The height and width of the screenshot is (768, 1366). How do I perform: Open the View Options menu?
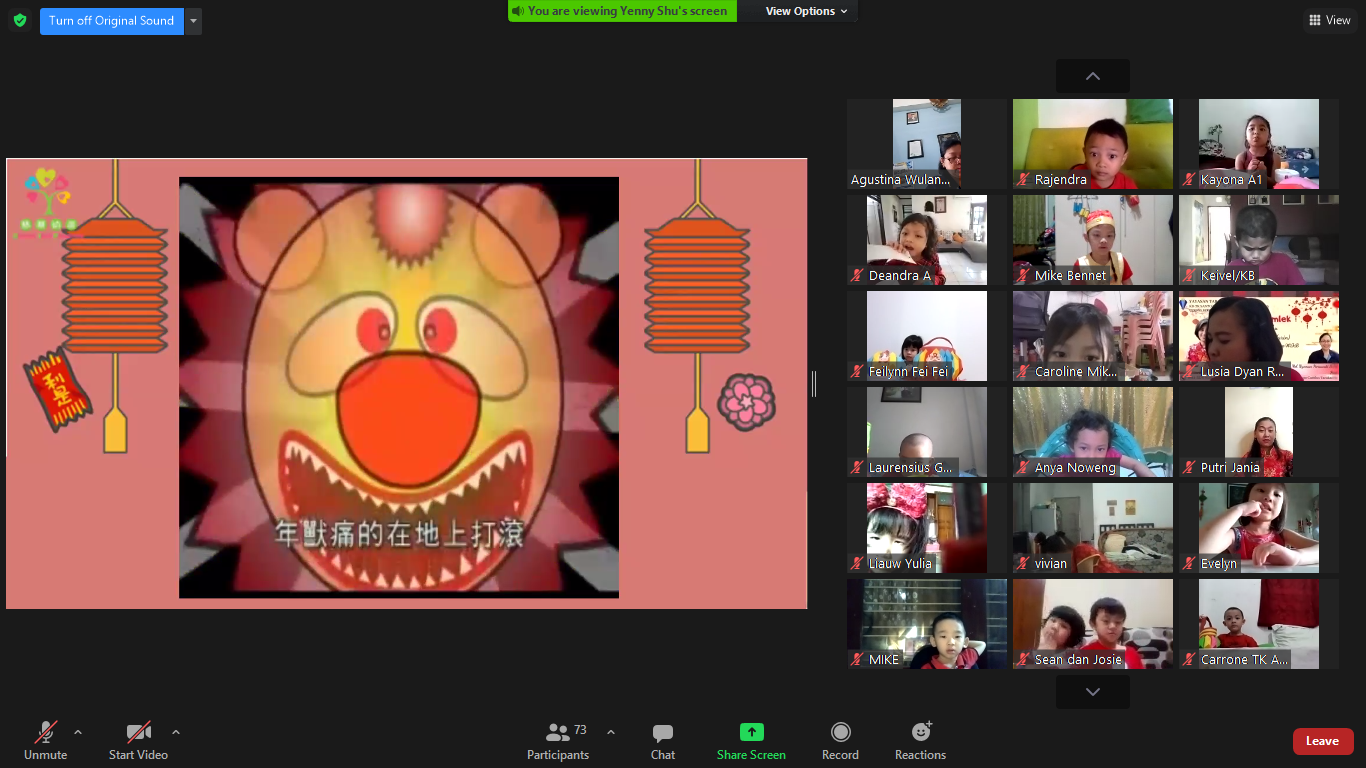click(x=807, y=11)
